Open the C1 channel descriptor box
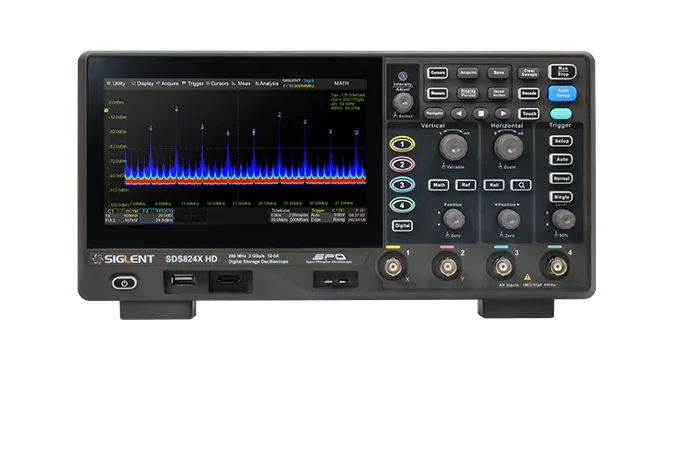Viewport: 675px width, 450px height. 122,216
